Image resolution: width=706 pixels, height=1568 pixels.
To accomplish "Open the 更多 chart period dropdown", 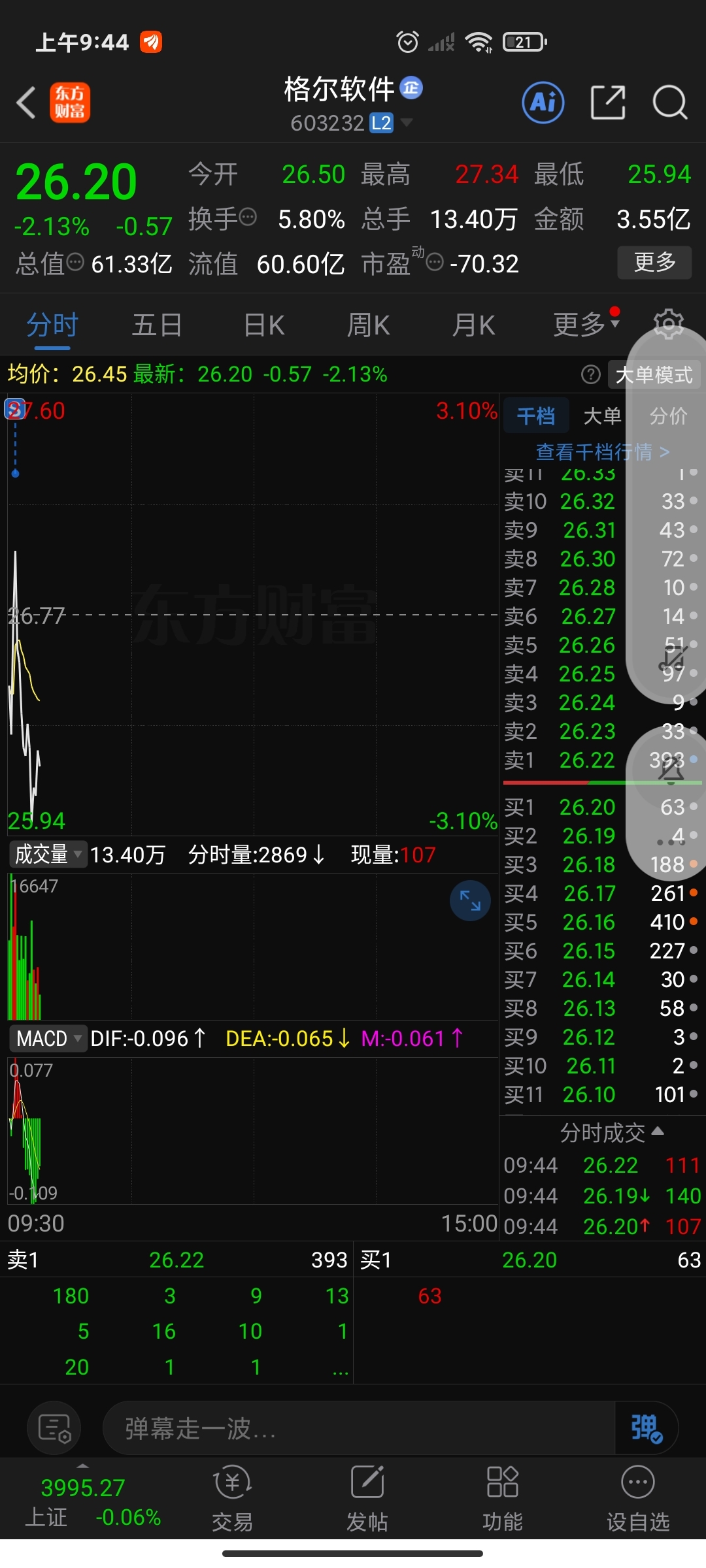I will tap(586, 324).
